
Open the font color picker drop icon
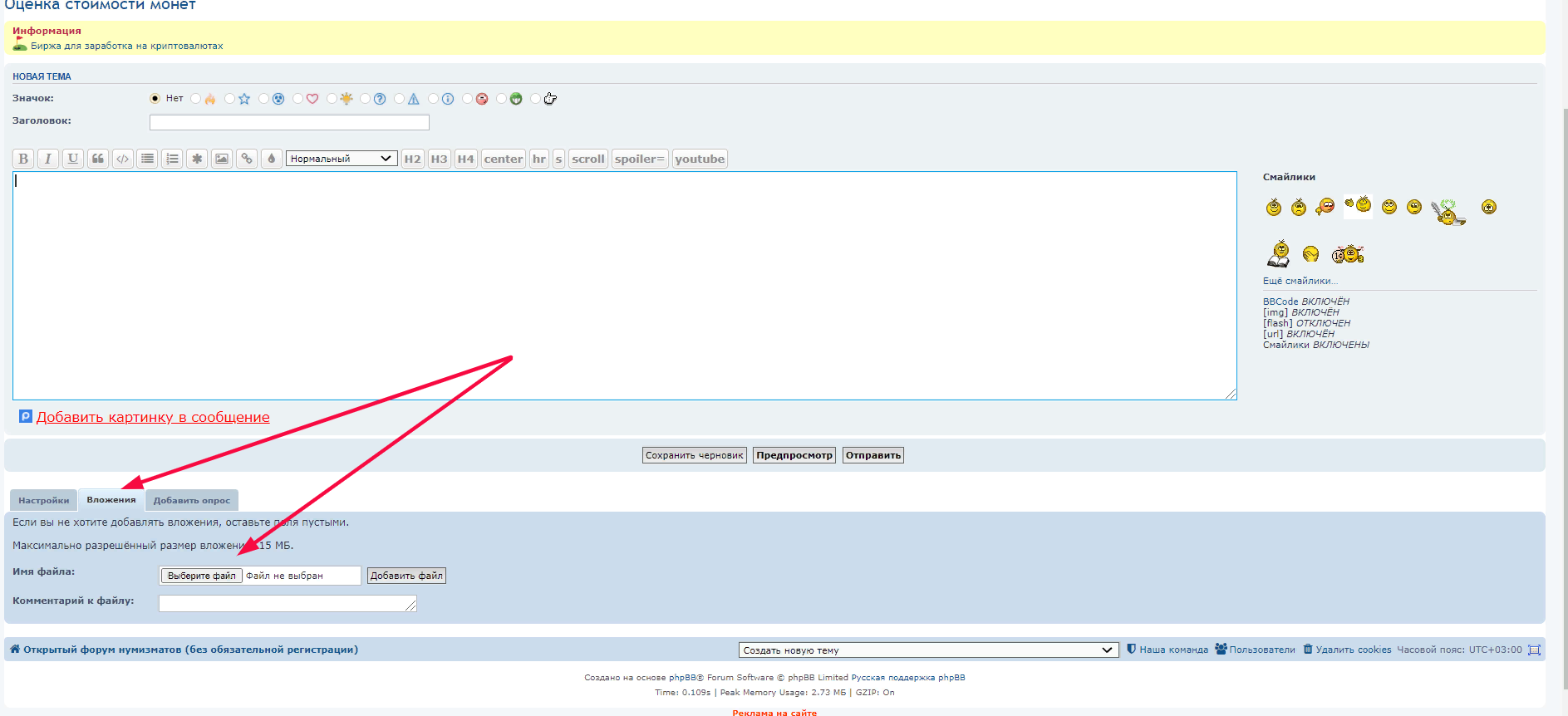coord(272,159)
